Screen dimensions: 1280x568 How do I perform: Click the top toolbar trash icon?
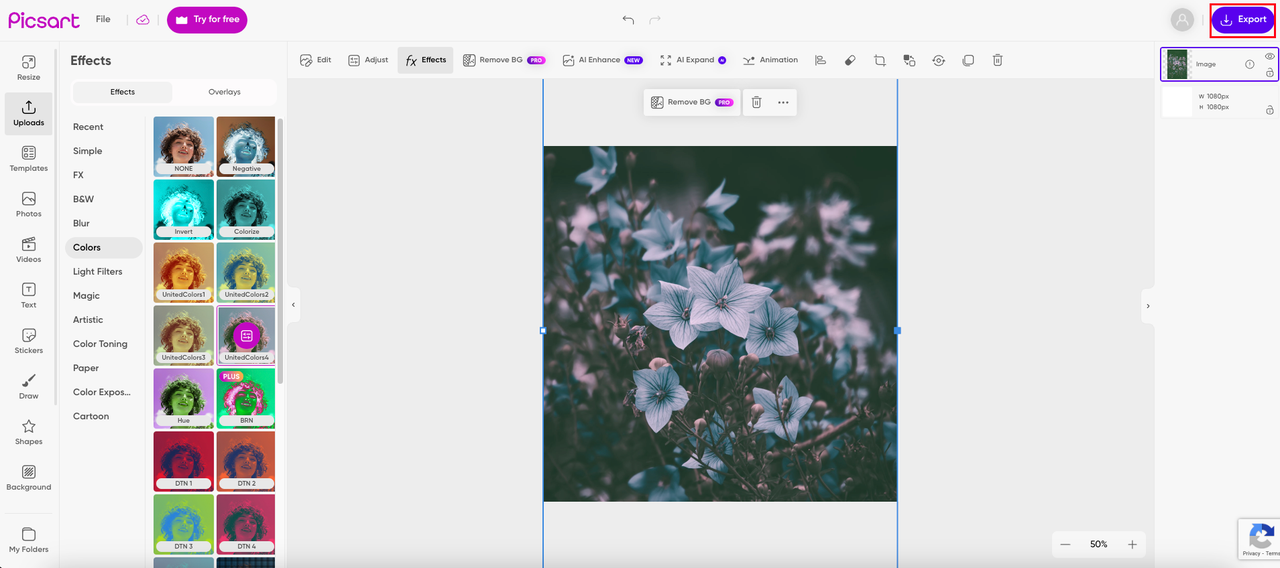[997, 60]
